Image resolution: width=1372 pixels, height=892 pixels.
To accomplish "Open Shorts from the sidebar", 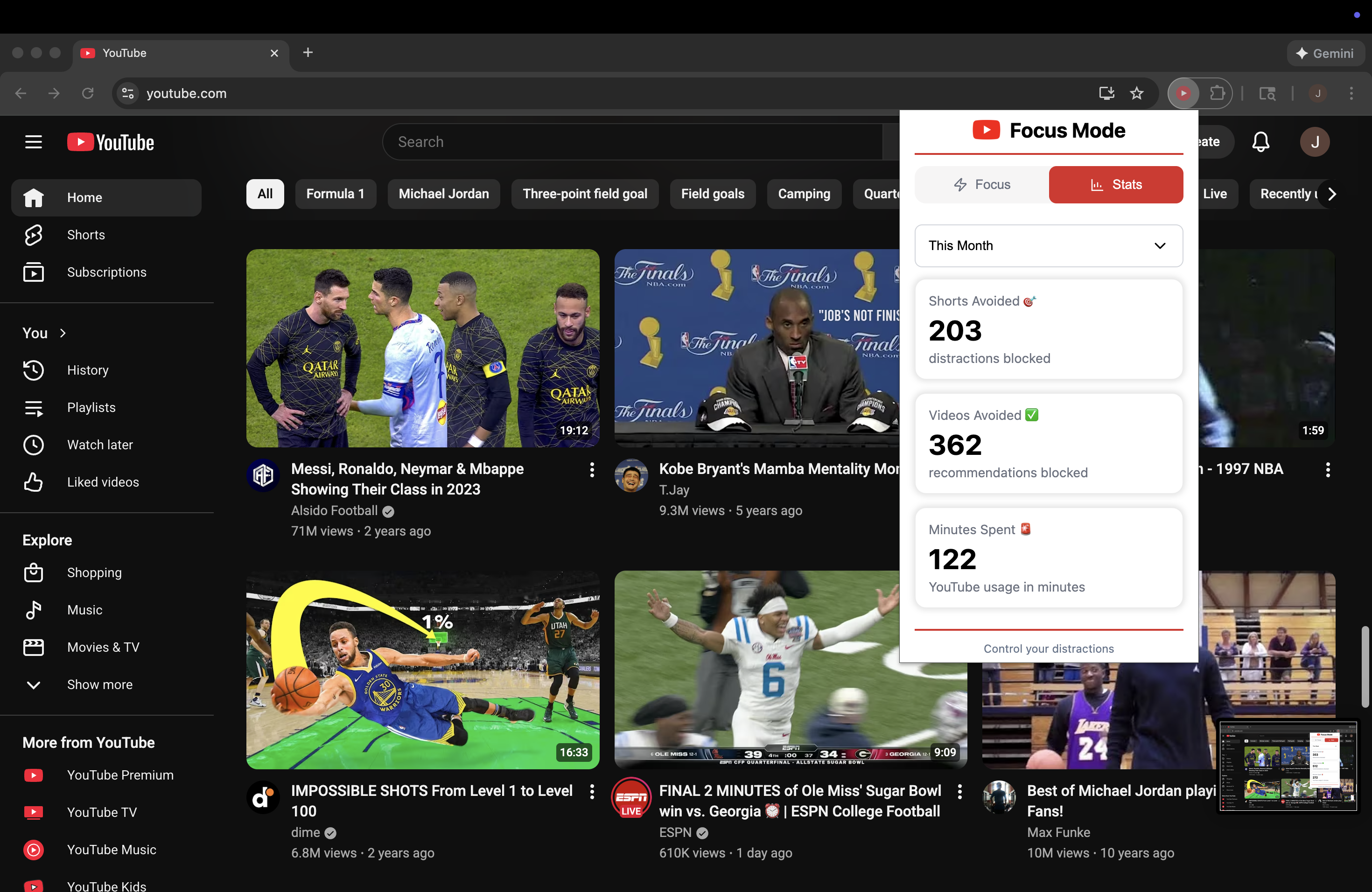I will click(x=85, y=235).
